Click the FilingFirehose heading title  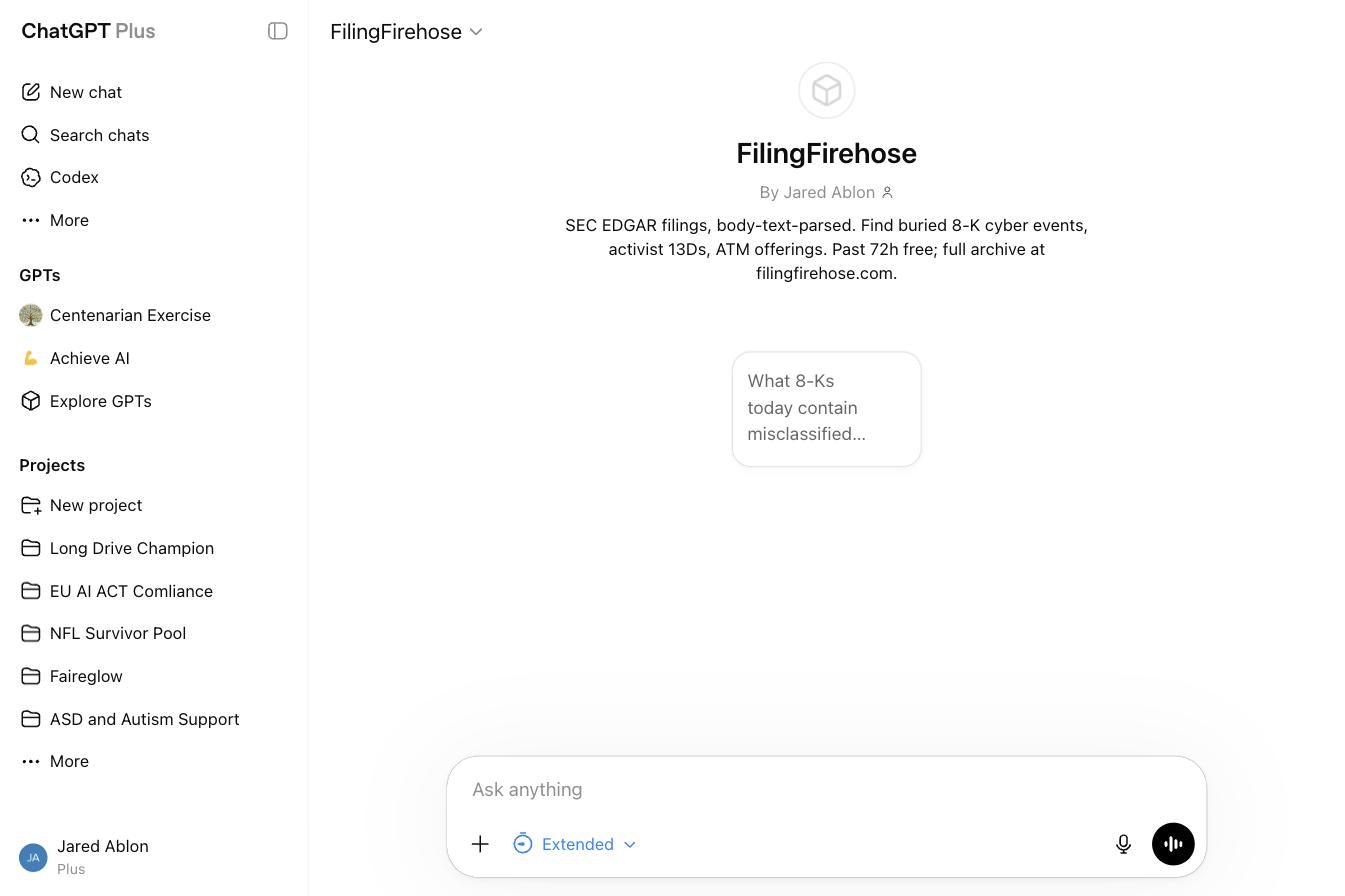[x=827, y=153]
